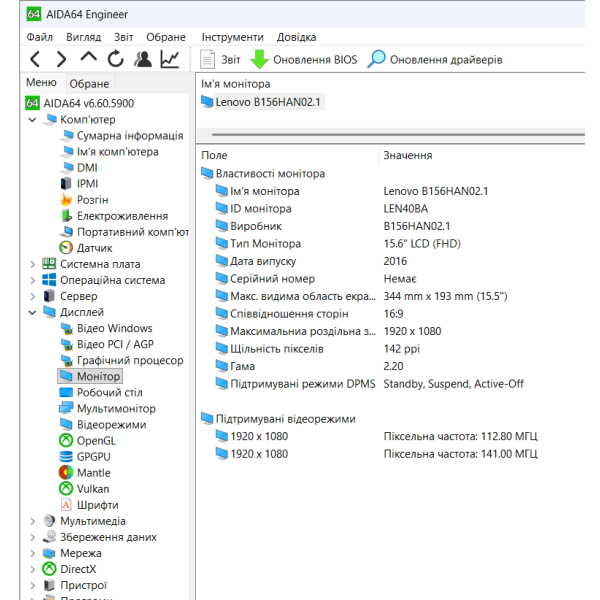
Task: Collapse the Комп'ютер tree node
Action: point(33,120)
